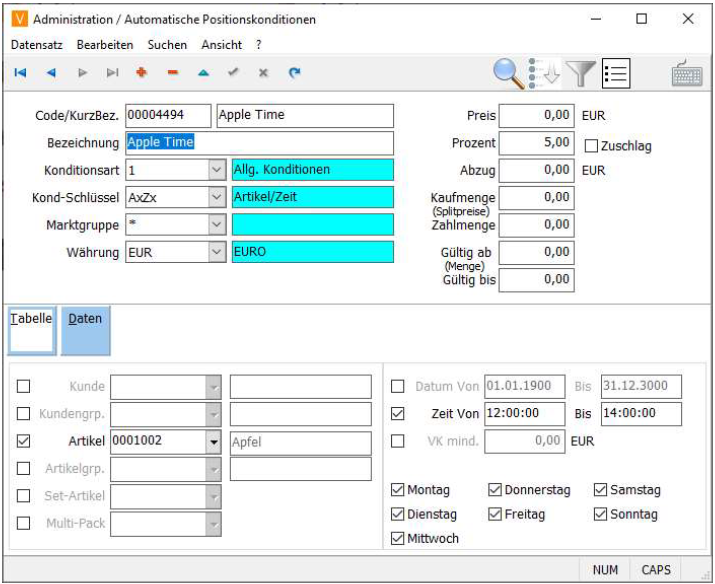715x584 pixels.
Task: Jump to the first record
Action: 20,73
